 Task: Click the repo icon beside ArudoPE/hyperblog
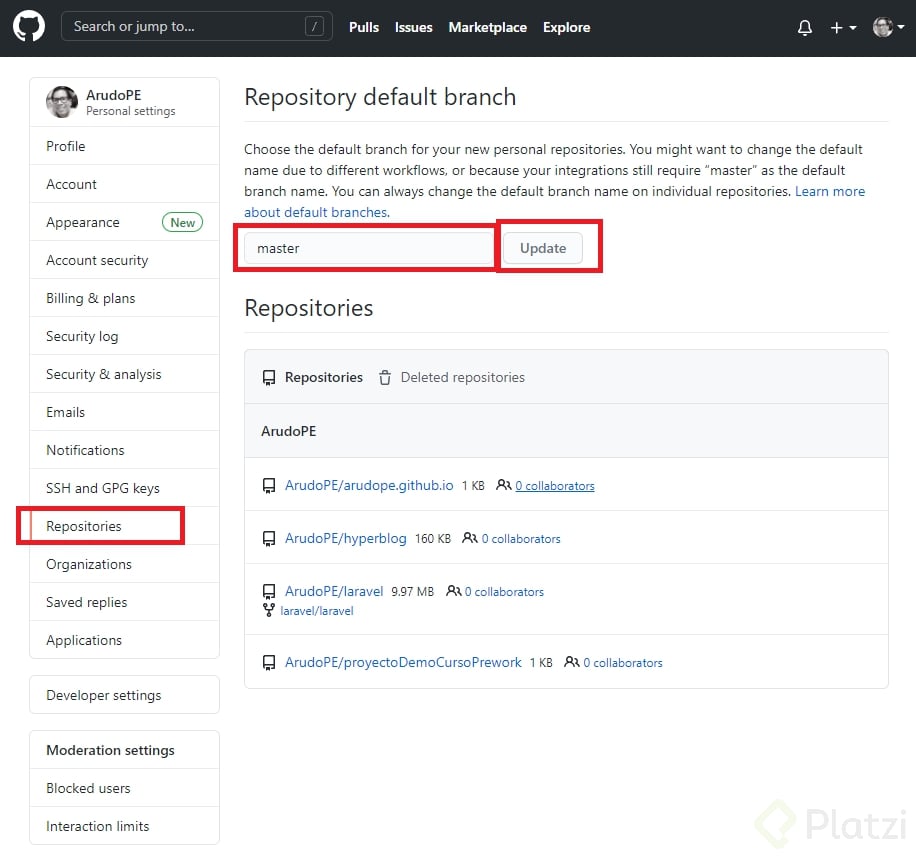click(269, 539)
